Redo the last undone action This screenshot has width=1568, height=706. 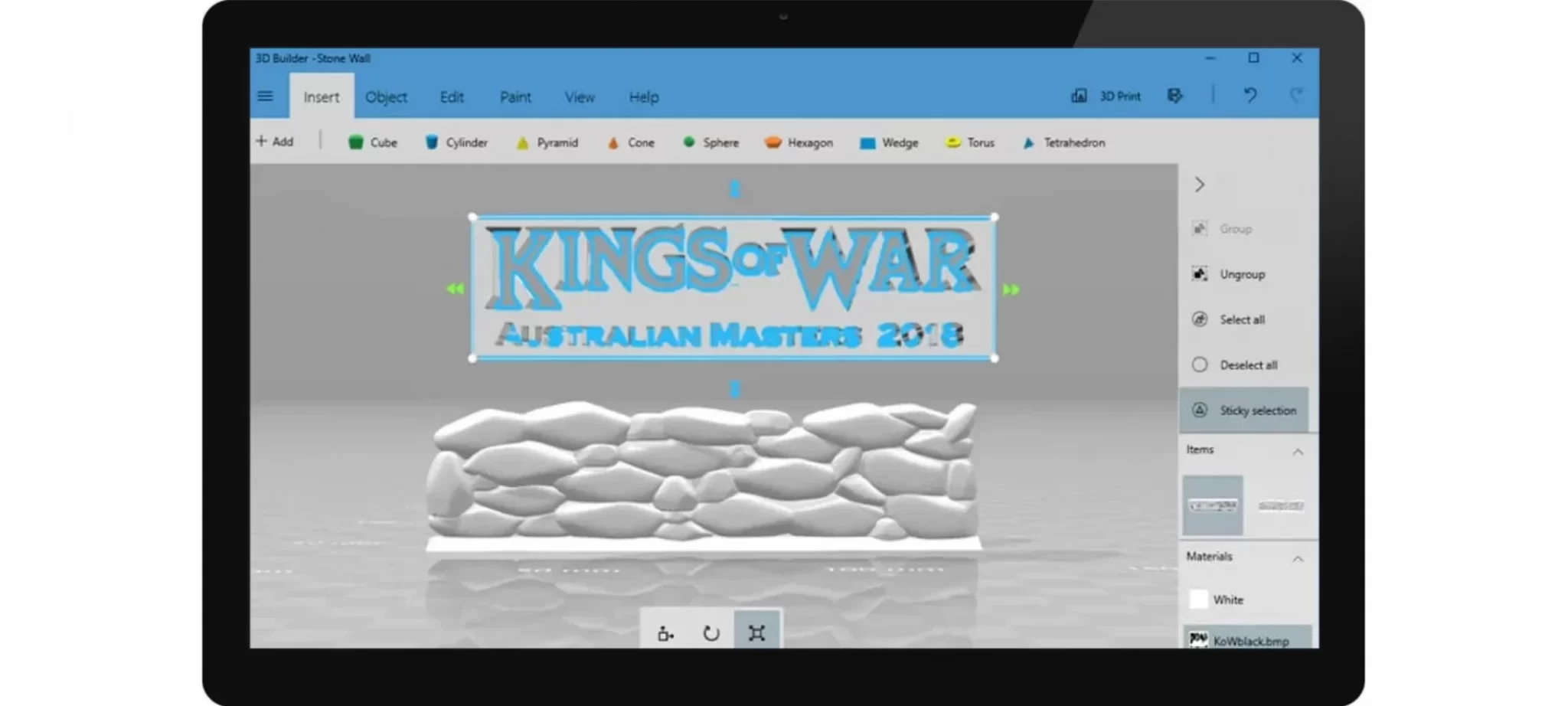(x=1295, y=96)
